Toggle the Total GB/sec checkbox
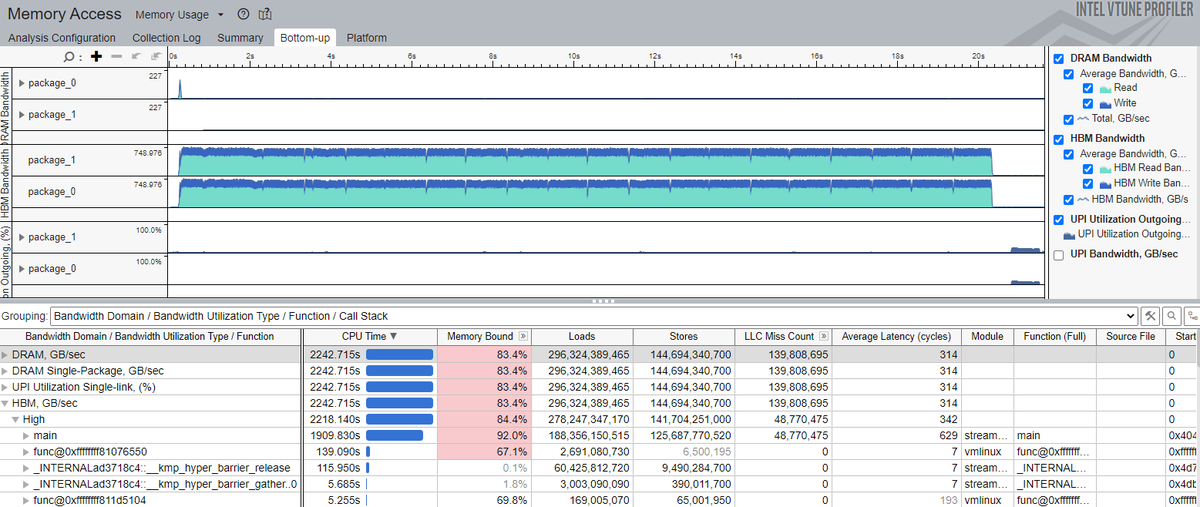Screen dimensions: 1200x507 coord(1069,119)
